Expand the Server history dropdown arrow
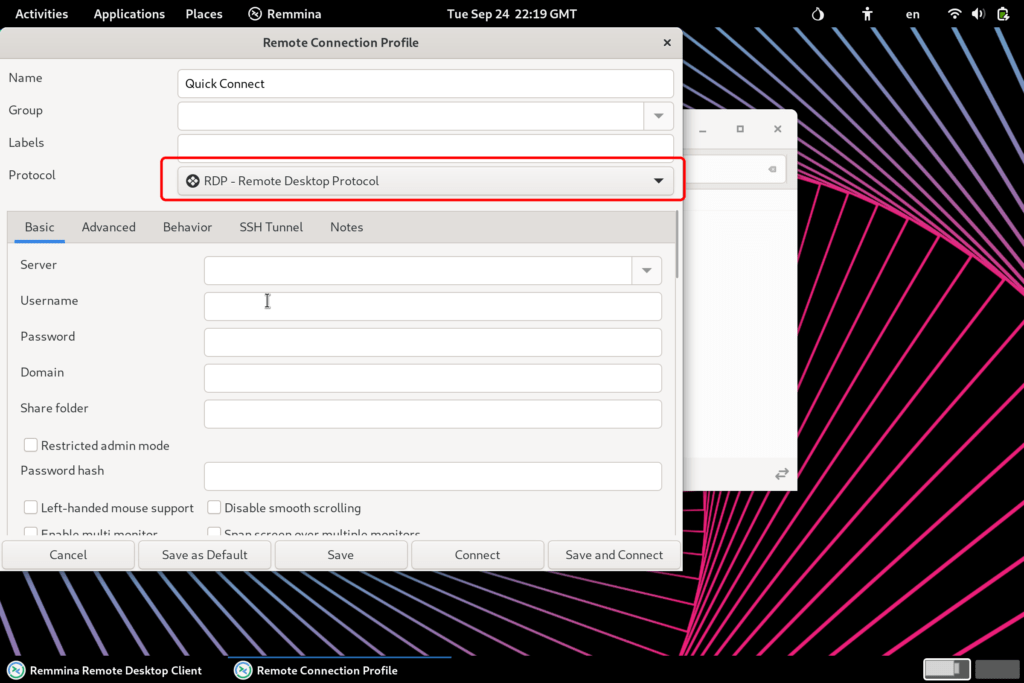Viewport: 1024px width, 683px height. tap(647, 270)
